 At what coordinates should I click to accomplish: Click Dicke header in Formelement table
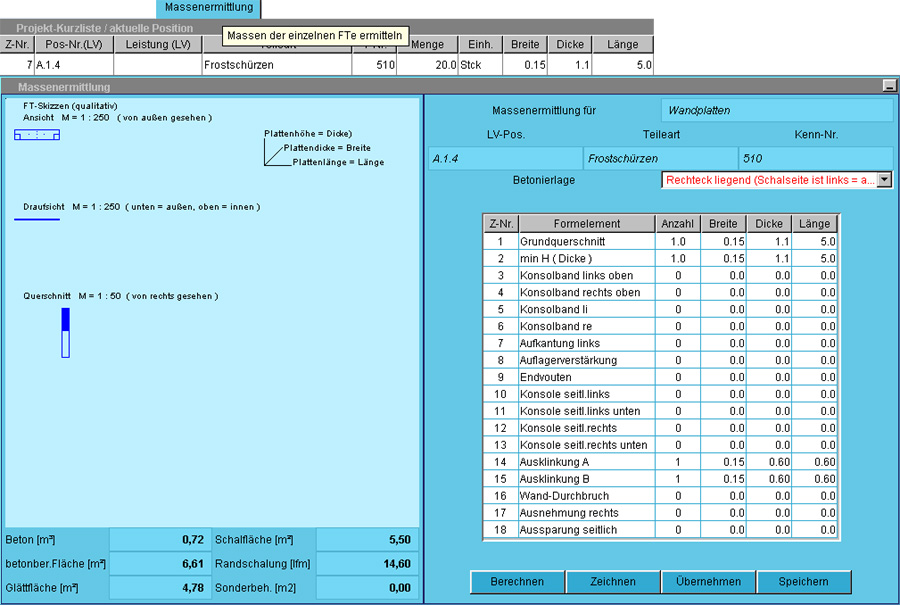[769, 223]
